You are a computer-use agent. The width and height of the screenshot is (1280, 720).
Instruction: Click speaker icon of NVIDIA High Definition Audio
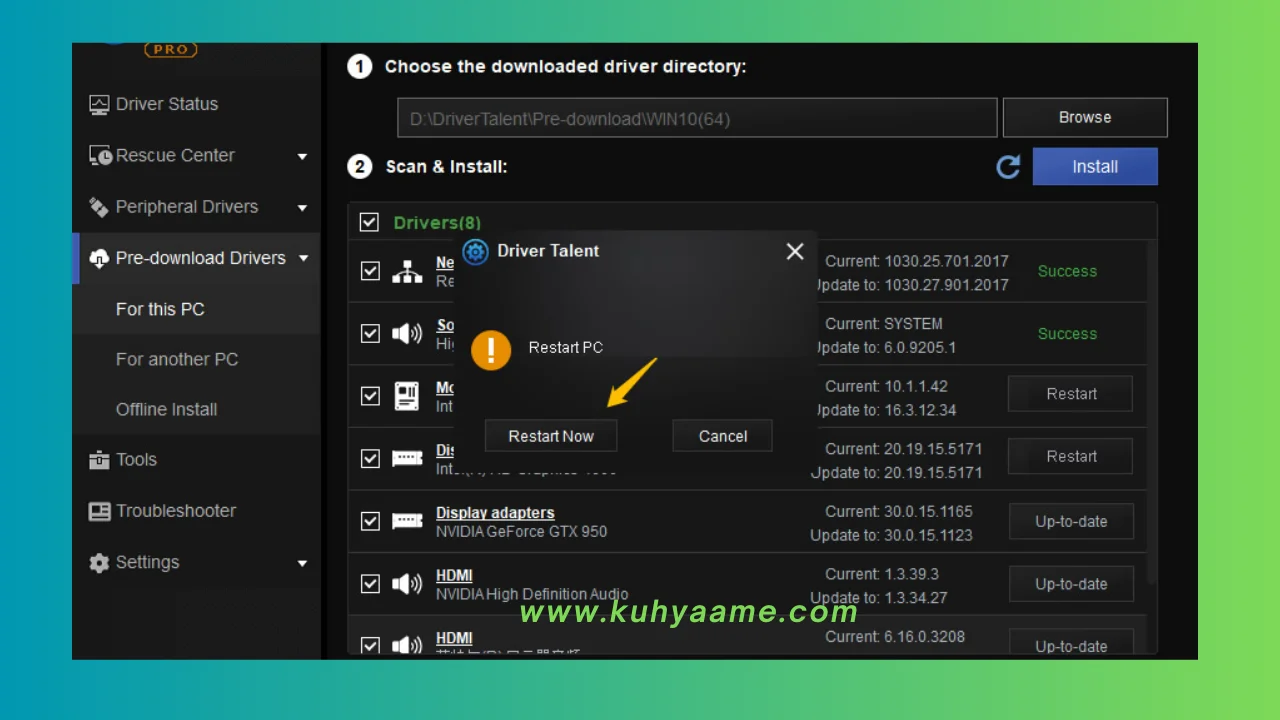click(407, 583)
